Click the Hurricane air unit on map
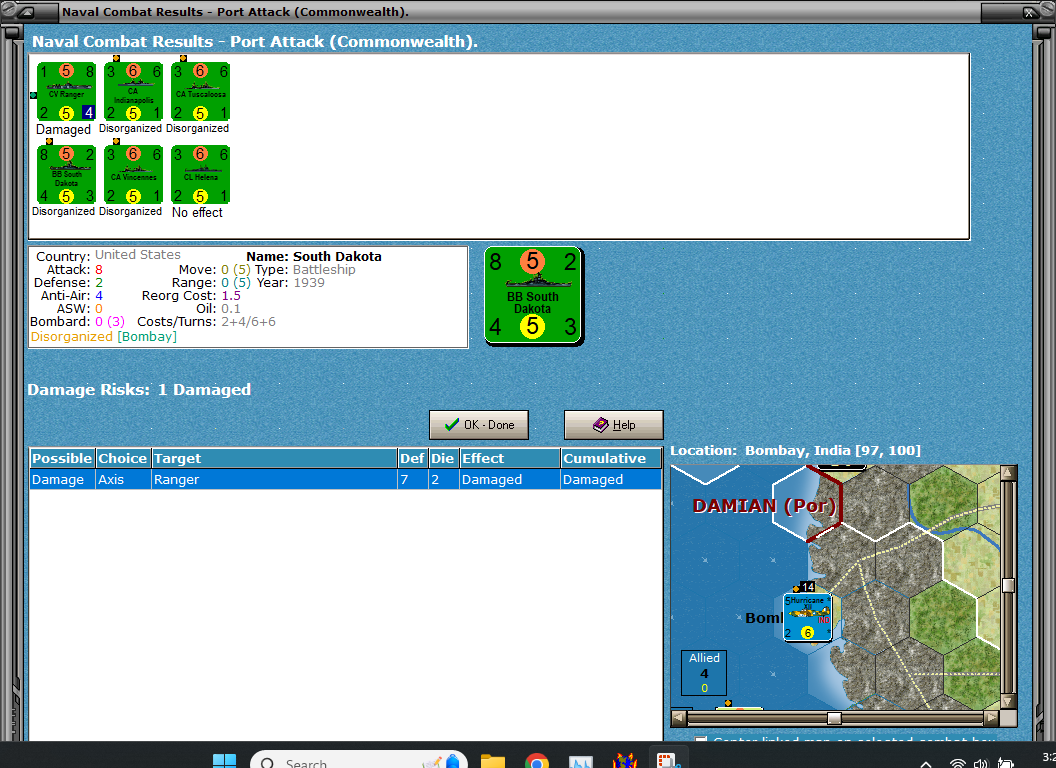1056x768 pixels. pos(807,616)
